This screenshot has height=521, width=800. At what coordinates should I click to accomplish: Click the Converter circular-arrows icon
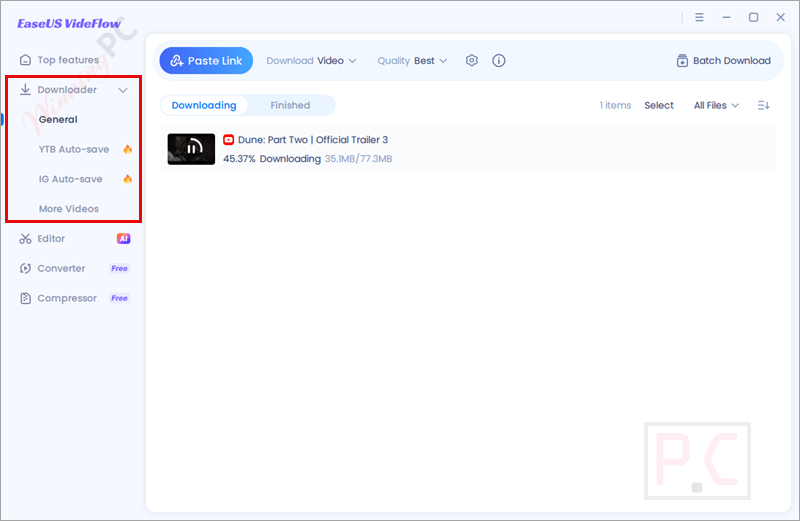coord(25,268)
